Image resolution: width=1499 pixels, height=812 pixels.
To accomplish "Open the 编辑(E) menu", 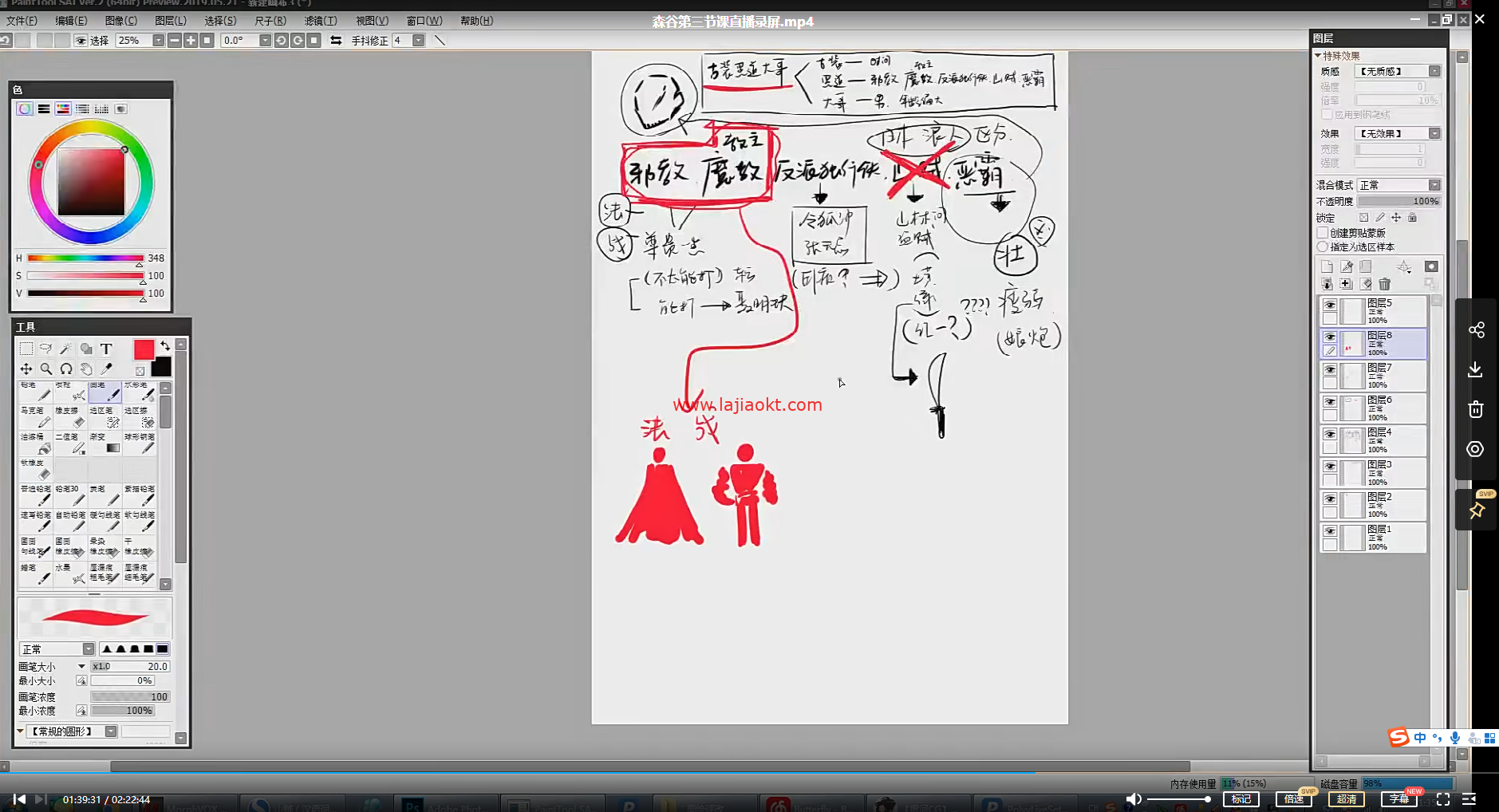I will pyautogui.click(x=71, y=21).
